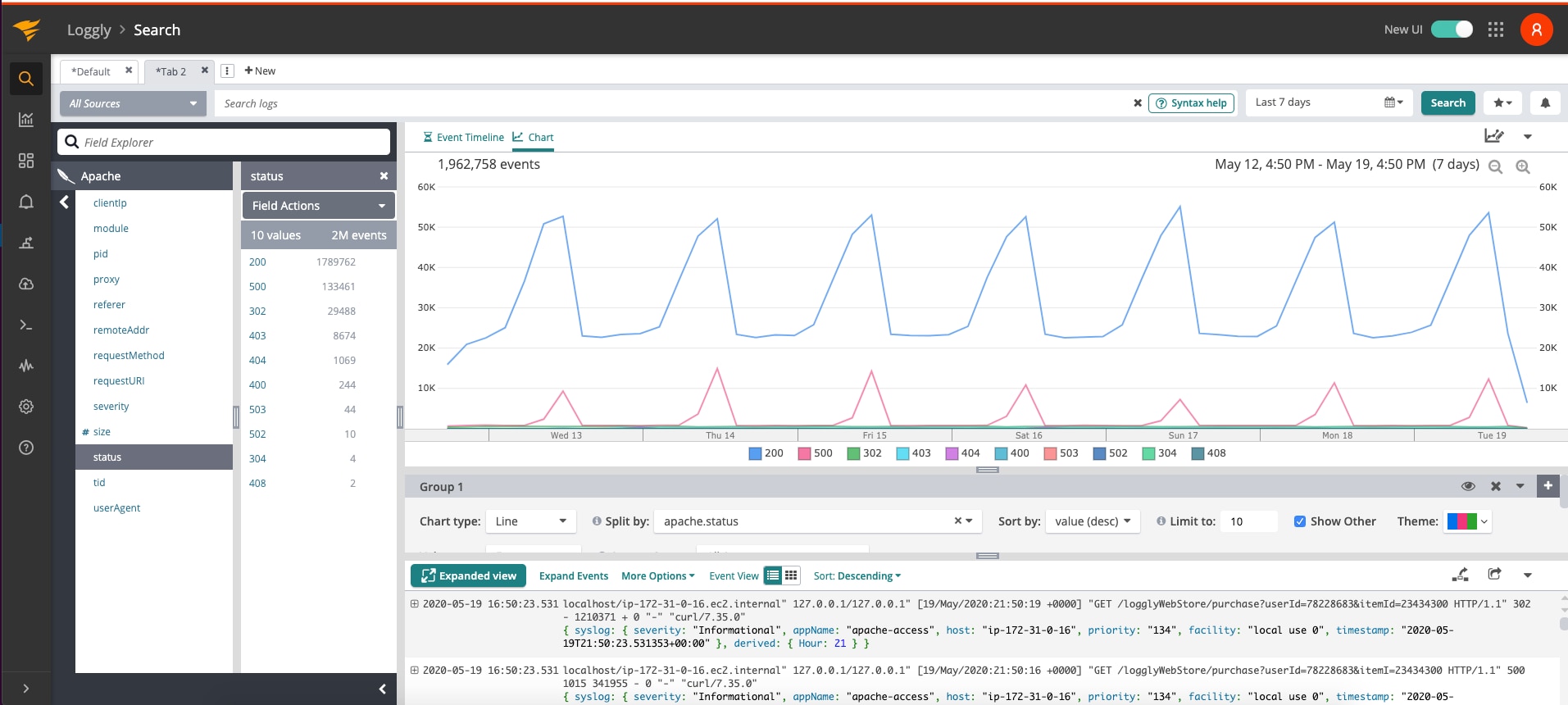Click the Help question mark icon
Viewport: 1568px width, 705px height.
coord(26,448)
